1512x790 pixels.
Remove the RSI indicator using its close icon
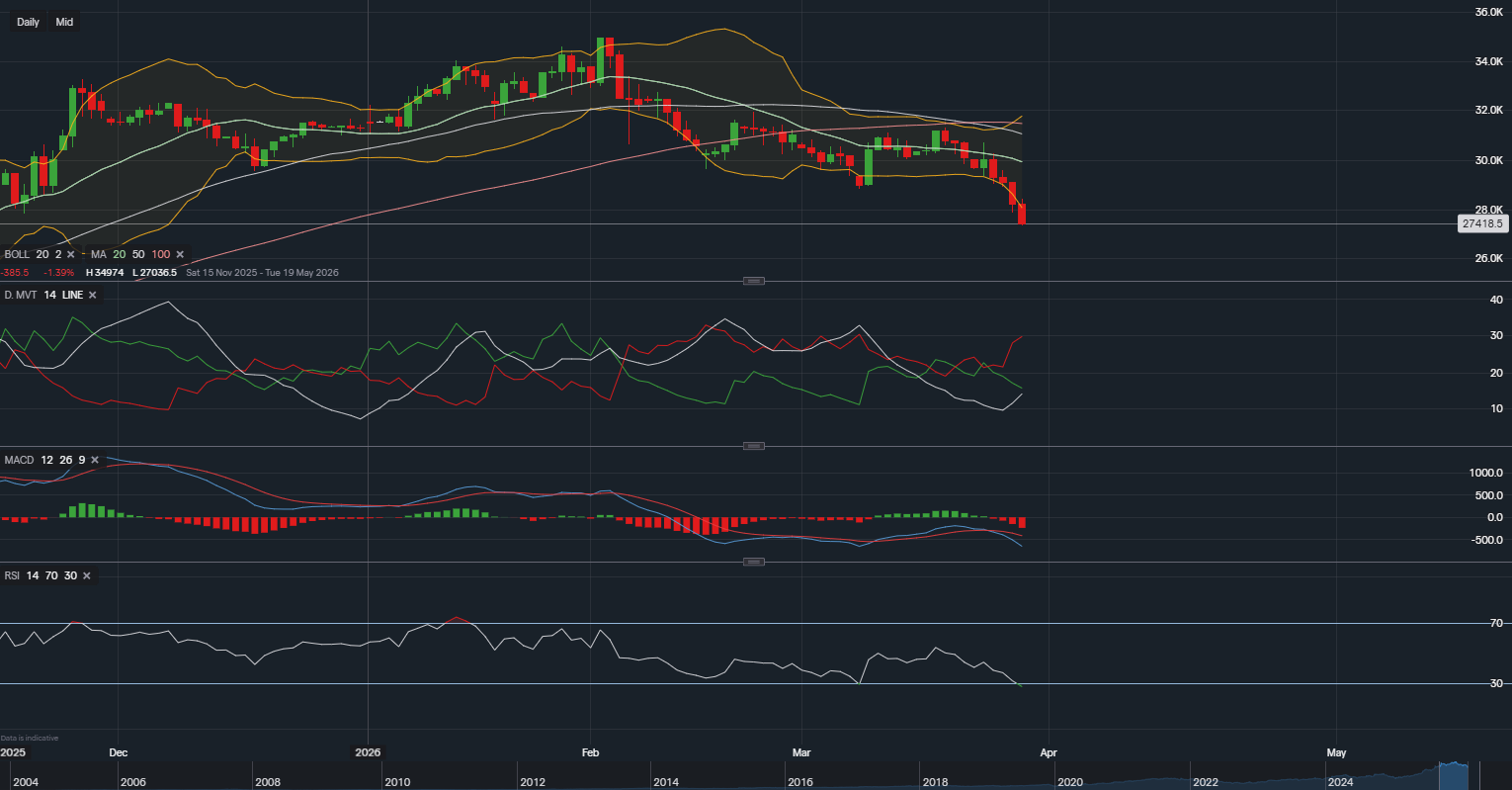(85, 574)
